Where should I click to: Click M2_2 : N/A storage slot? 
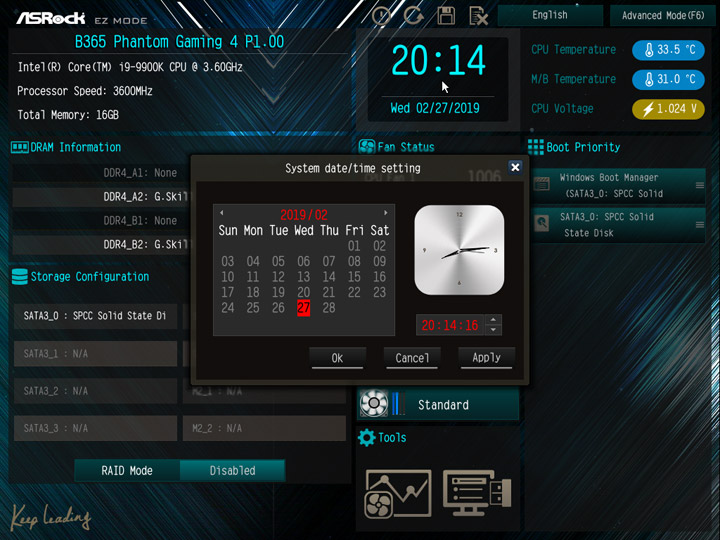point(264,428)
